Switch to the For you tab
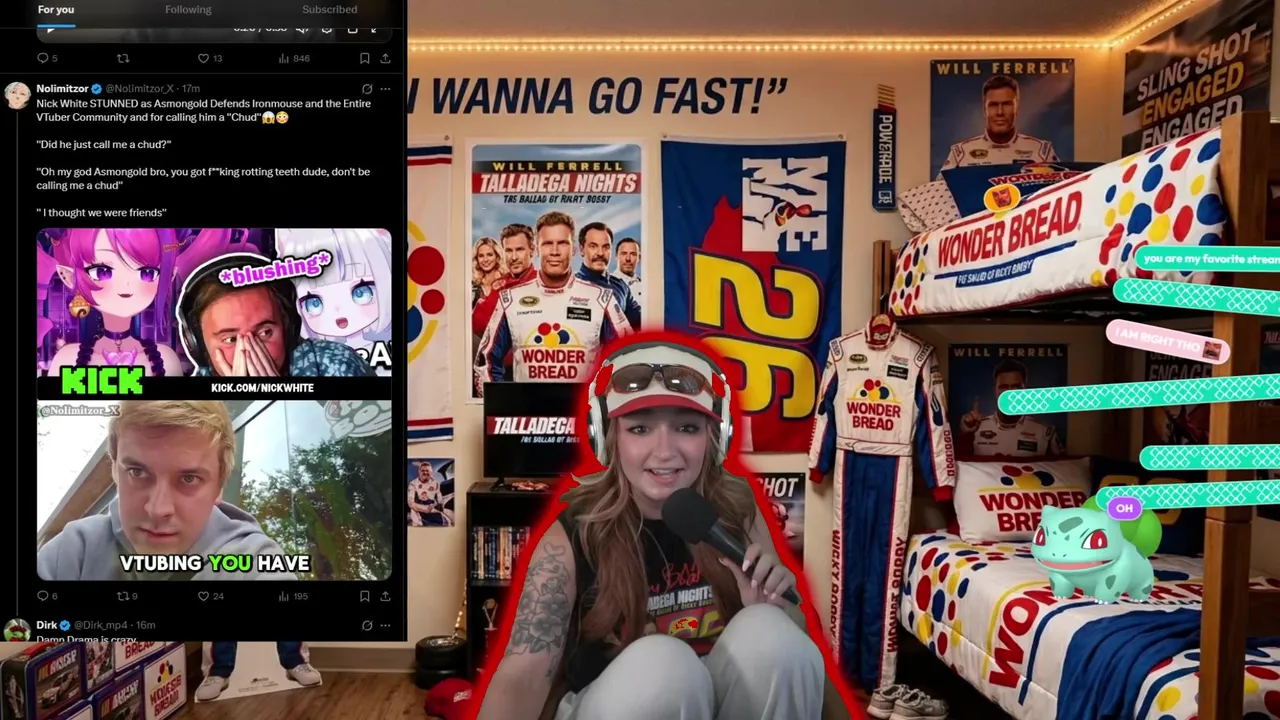This screenshot has height=720, width=1280. click(56, 9)
